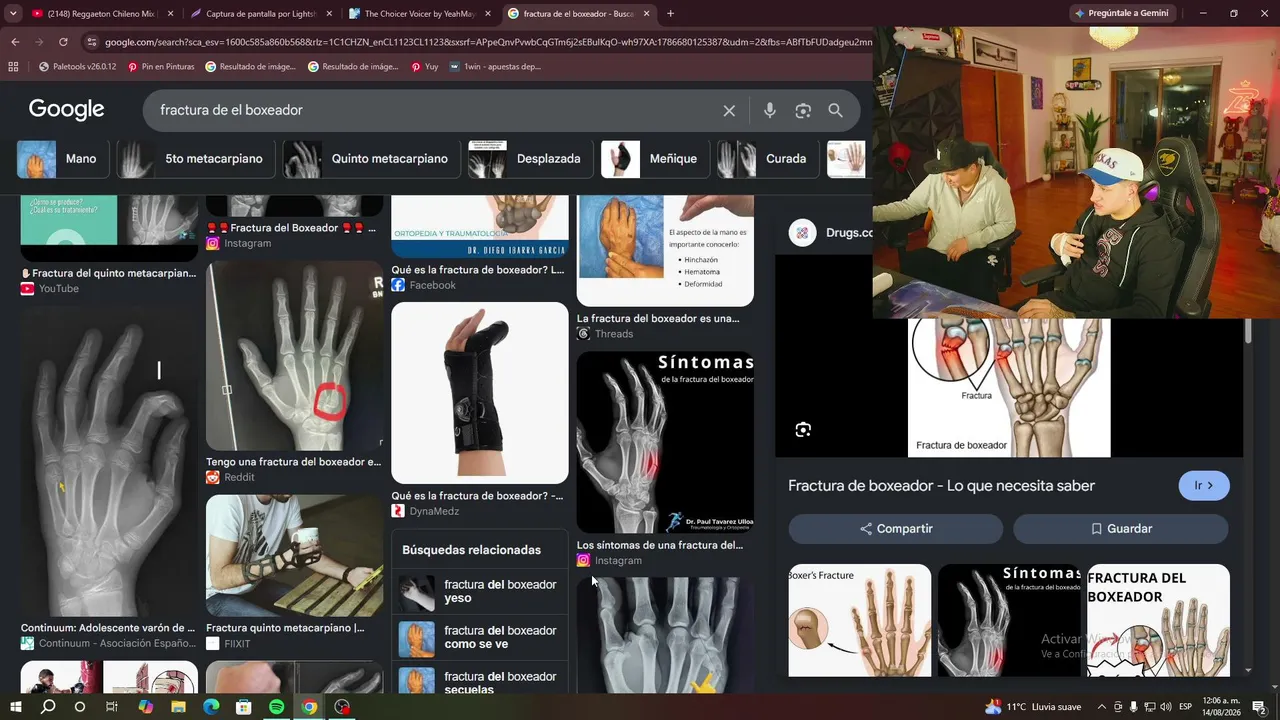This screenshot has height=720, width=1280.
Task: Open the Windows Start menu
Action: click(17, 707)
